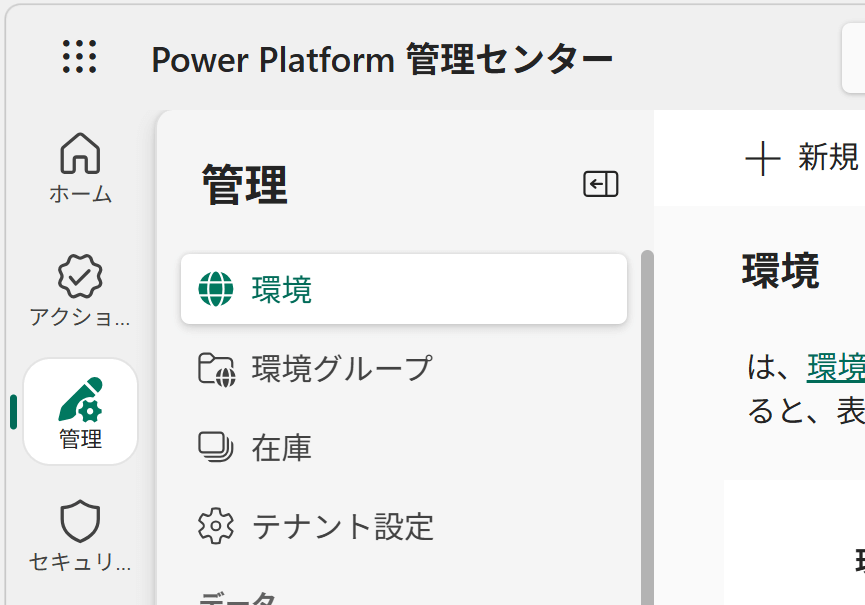Navigate to テナント設定 text entry
Image resolution: width=865 pixels, height=605 pixels.
[x=342, y=526]
